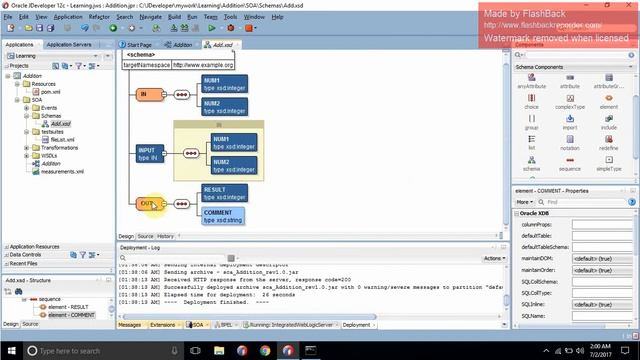Click the Windows taskbar search box
This screenshot has width=640, height=360.
[x=103, y=351]
